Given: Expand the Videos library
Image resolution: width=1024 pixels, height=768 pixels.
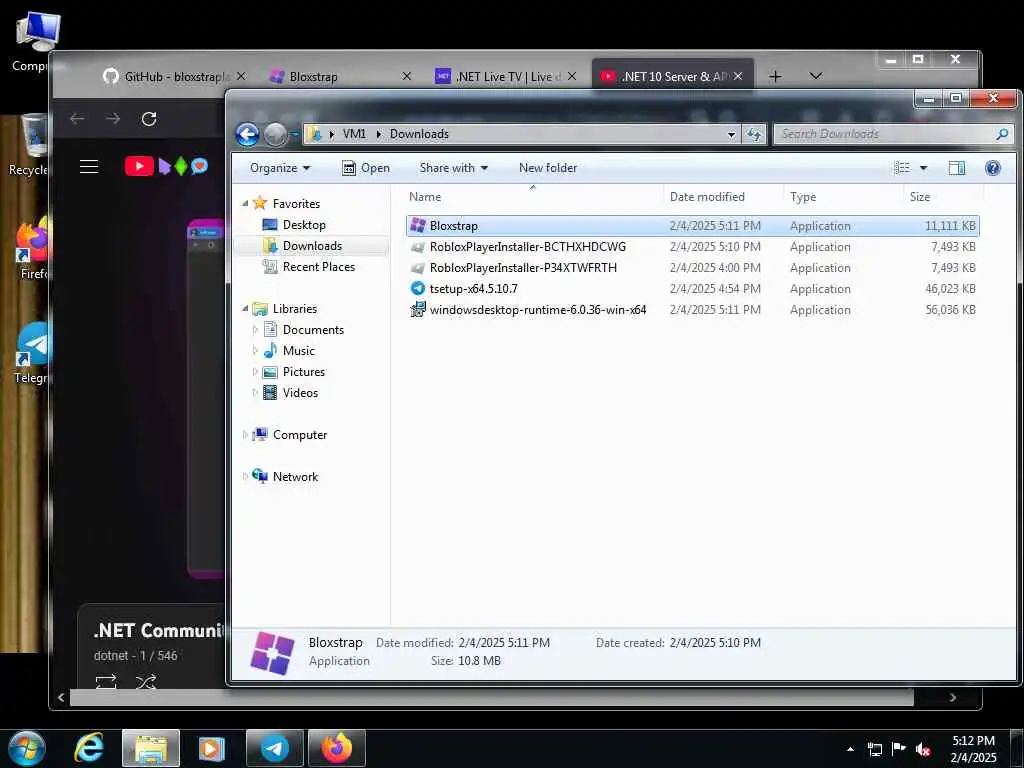Looking at the screenshot, I should (x=255, y=392).
